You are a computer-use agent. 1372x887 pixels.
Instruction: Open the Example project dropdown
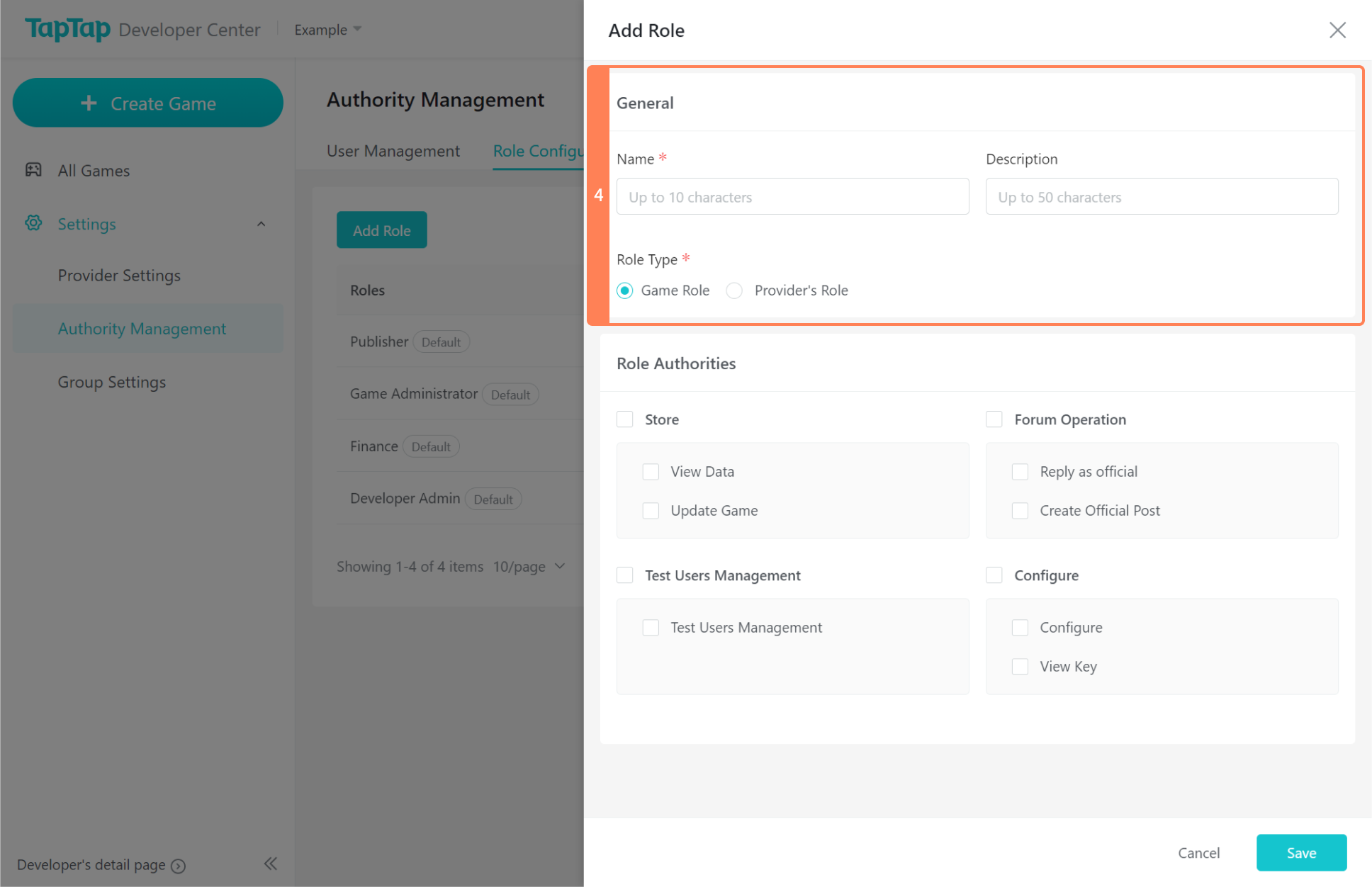328,30
